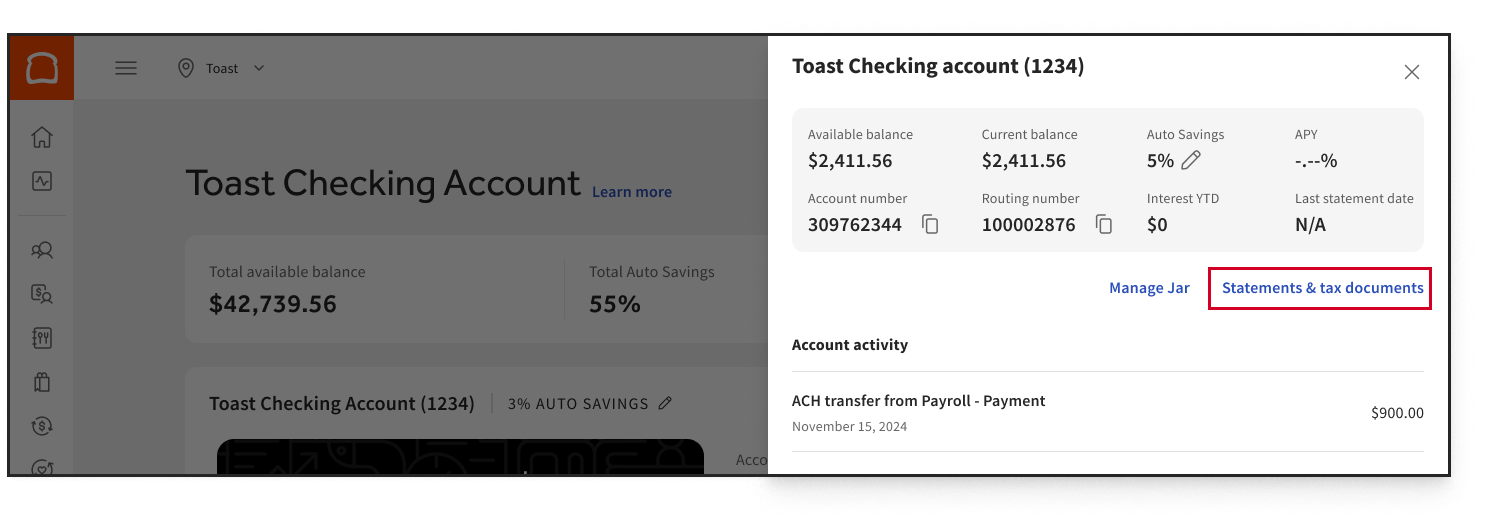This screenshot has width=1492, height=528.
Task: Open the dollar refresh sidebar icon
Action: coord(42,426)
